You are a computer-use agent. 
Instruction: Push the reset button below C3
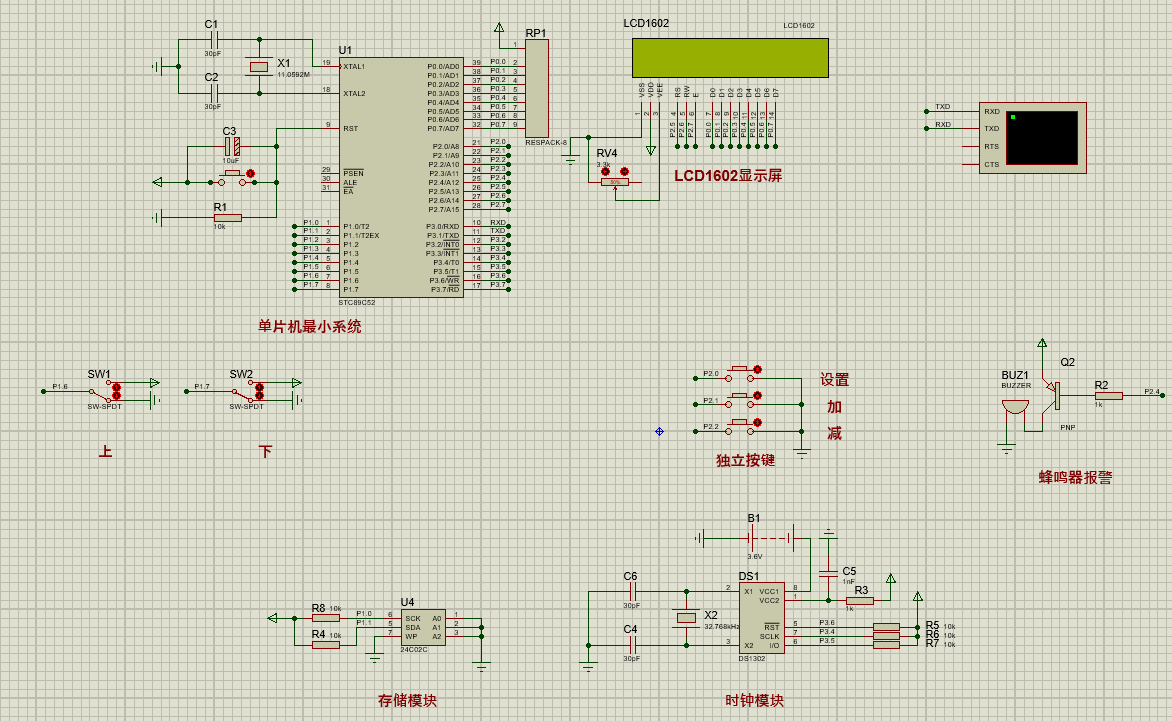click(232, 178)
